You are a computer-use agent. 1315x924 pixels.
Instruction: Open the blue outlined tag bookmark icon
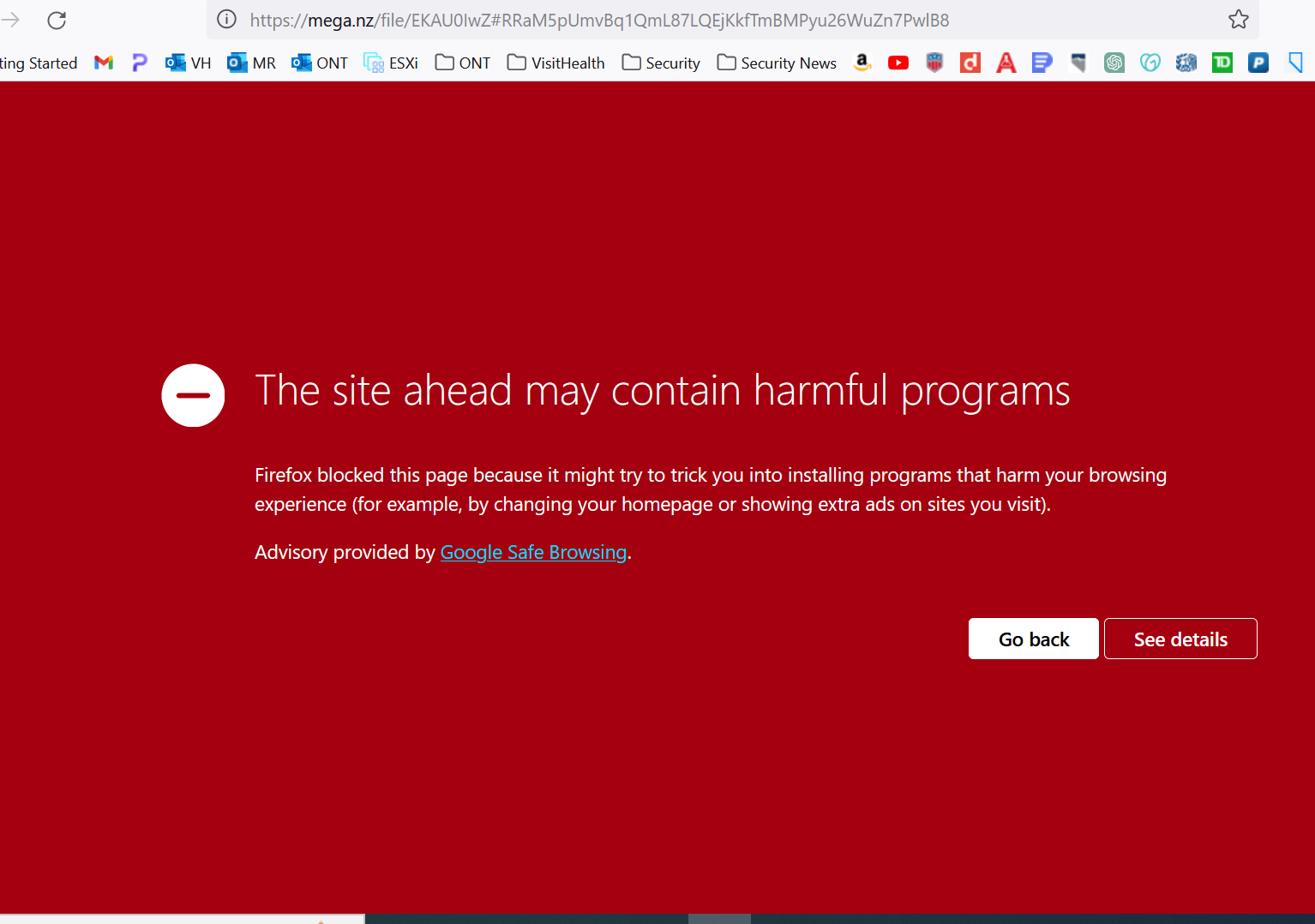click(x=1295, y=63)
